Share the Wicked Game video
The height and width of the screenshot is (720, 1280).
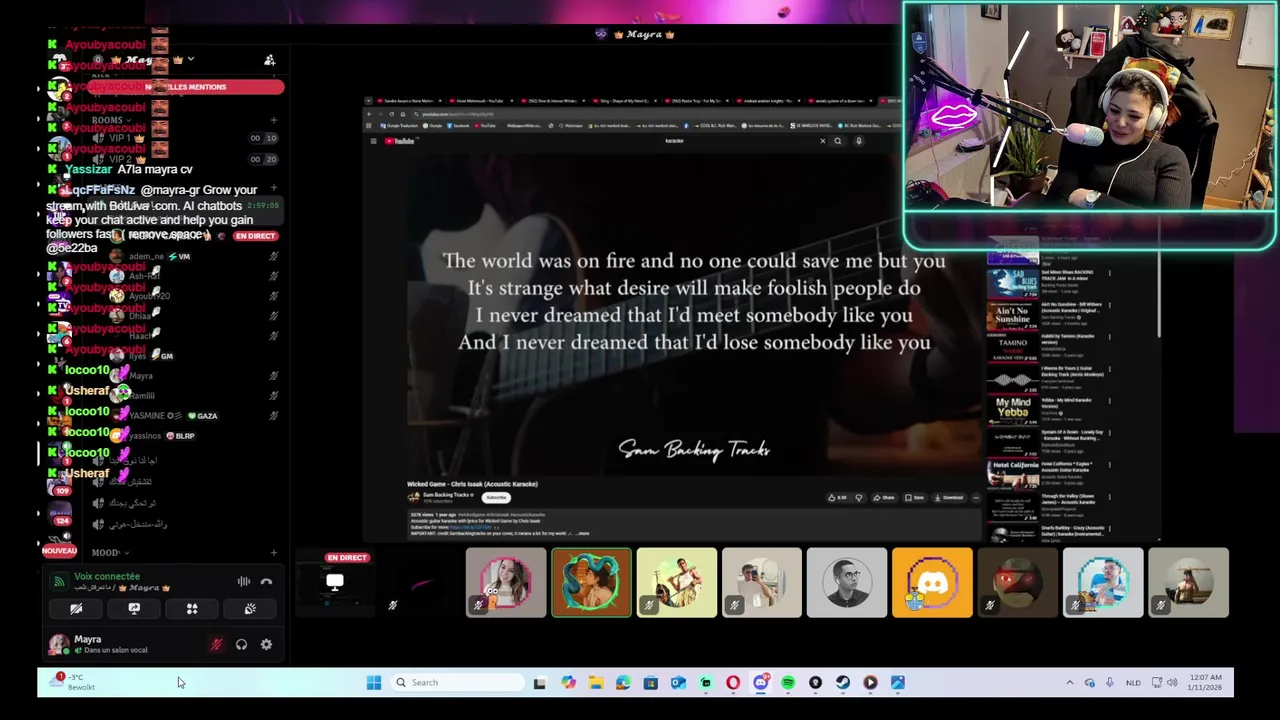pyautogui.click(x=885, y=498)
